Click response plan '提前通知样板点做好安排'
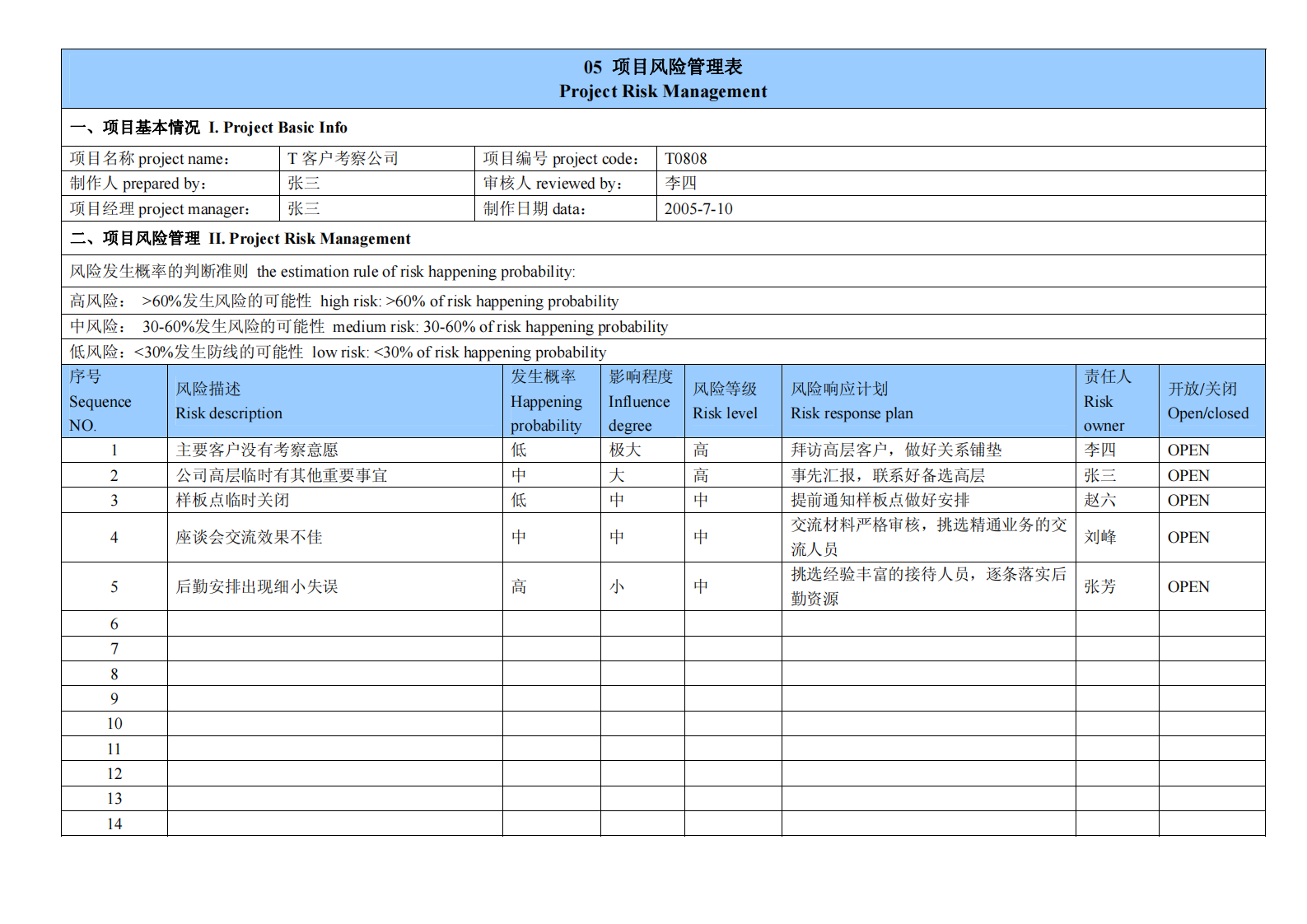Image resolution: width=1307 pixels, height=924 pixels. pyautogui.click(x=880, y=501)
